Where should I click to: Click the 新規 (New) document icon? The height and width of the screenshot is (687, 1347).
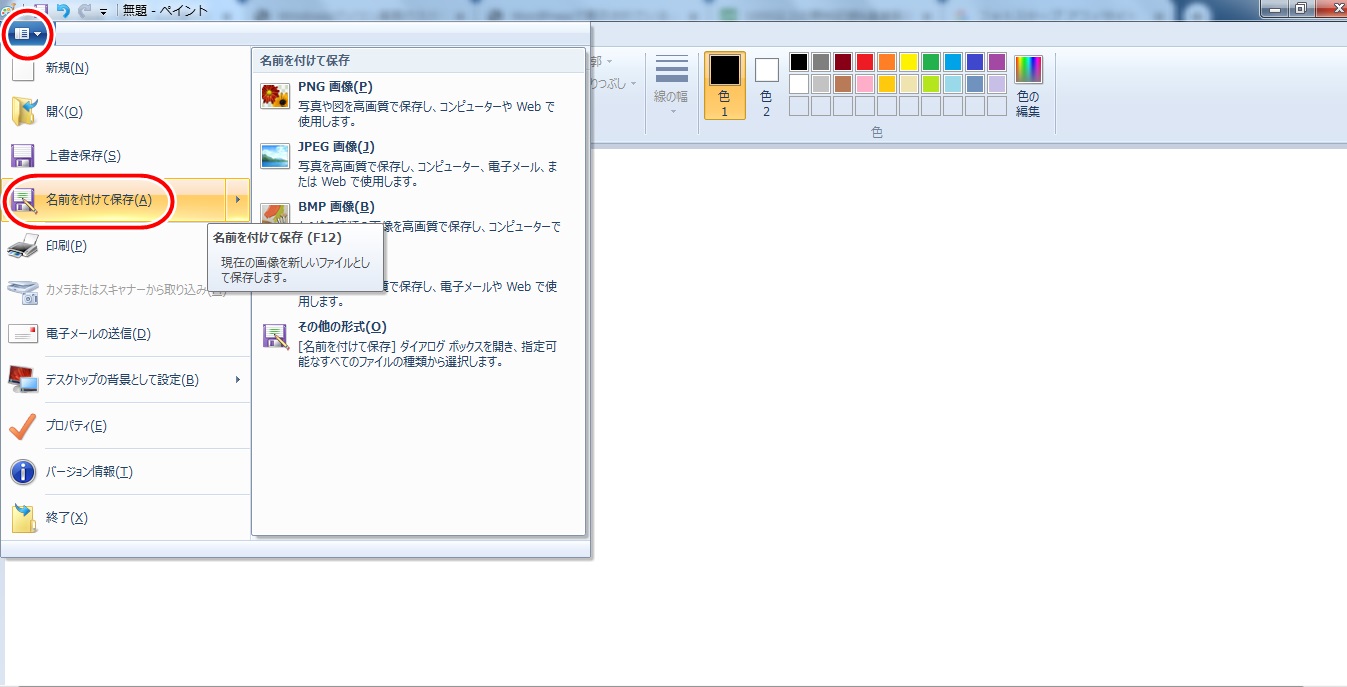click(x=23, y=68)
